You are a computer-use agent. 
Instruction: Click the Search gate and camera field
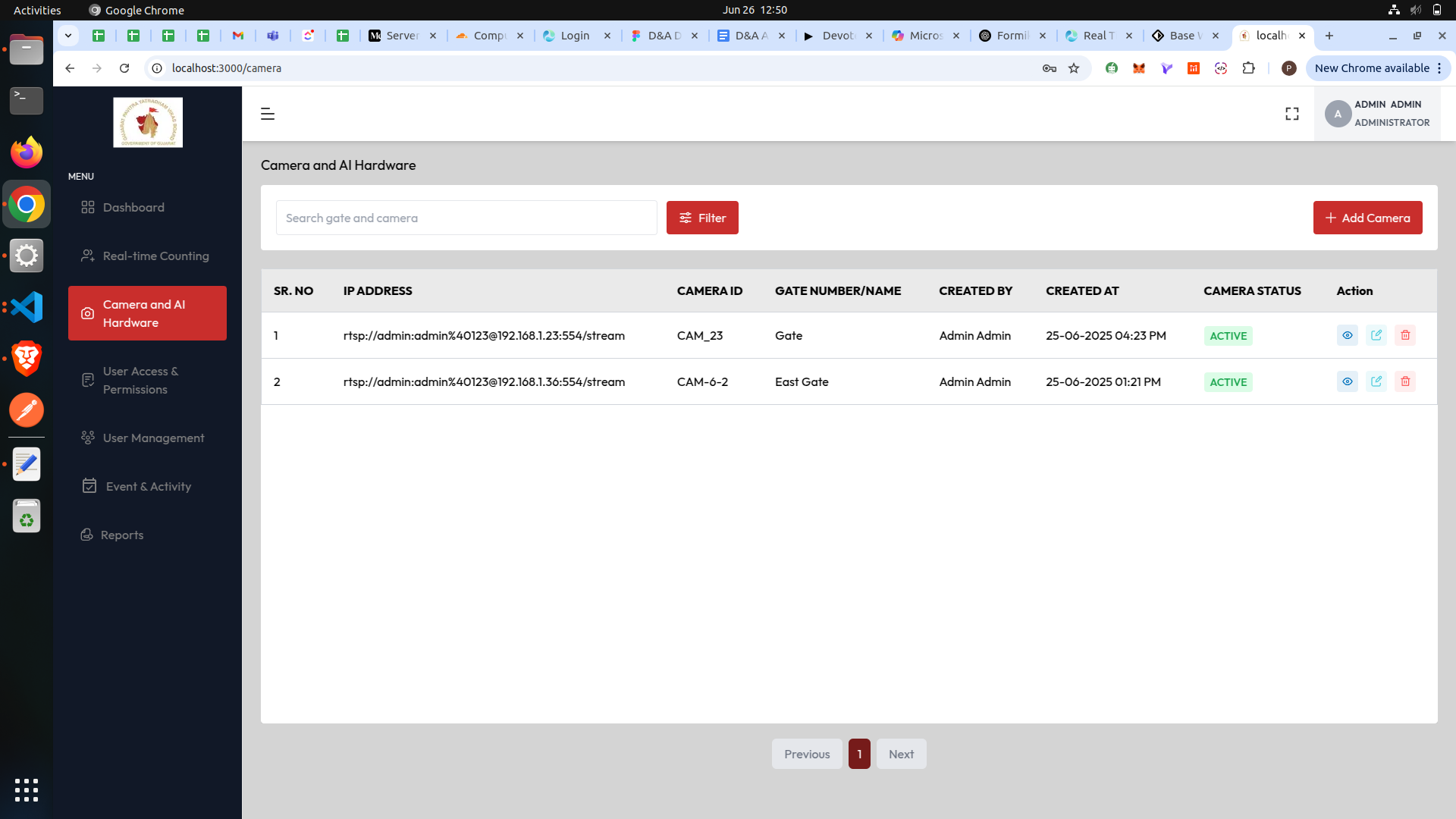pos(466,218)
